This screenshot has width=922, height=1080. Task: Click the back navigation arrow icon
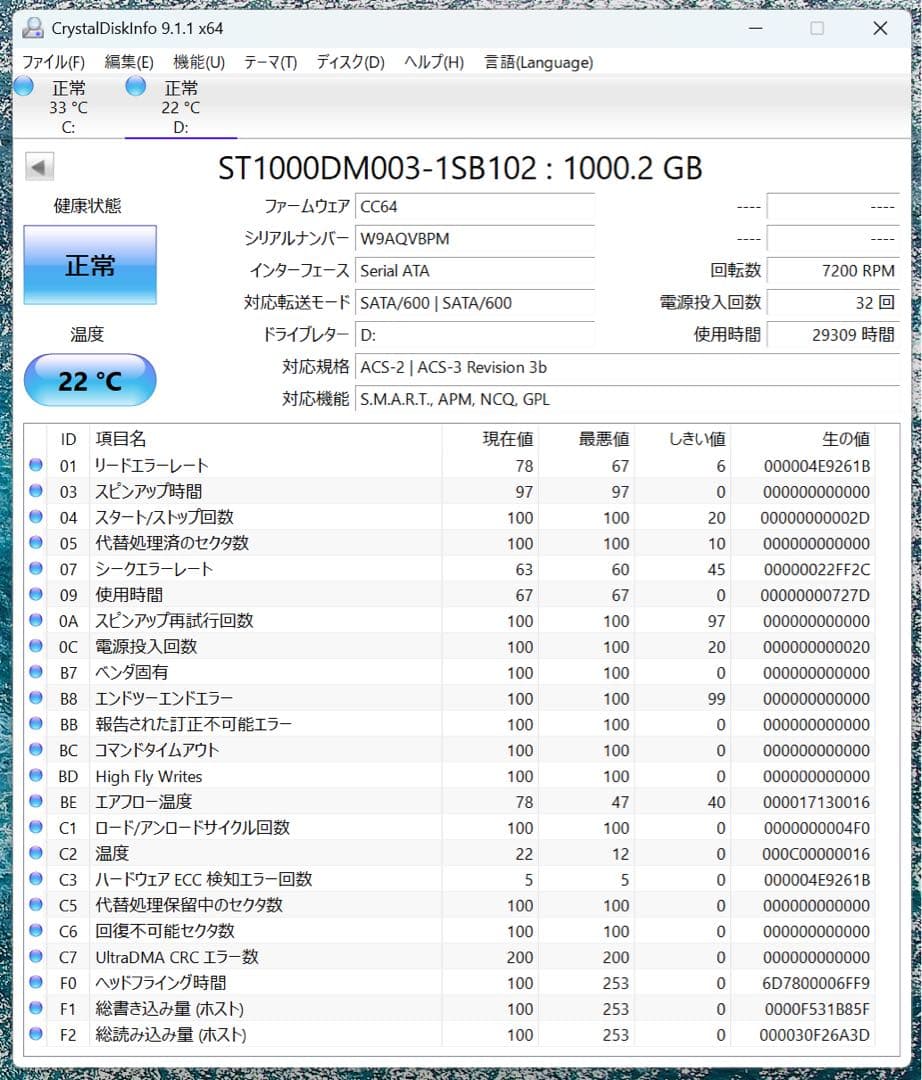pyautogui.click(x=38, y=167)
